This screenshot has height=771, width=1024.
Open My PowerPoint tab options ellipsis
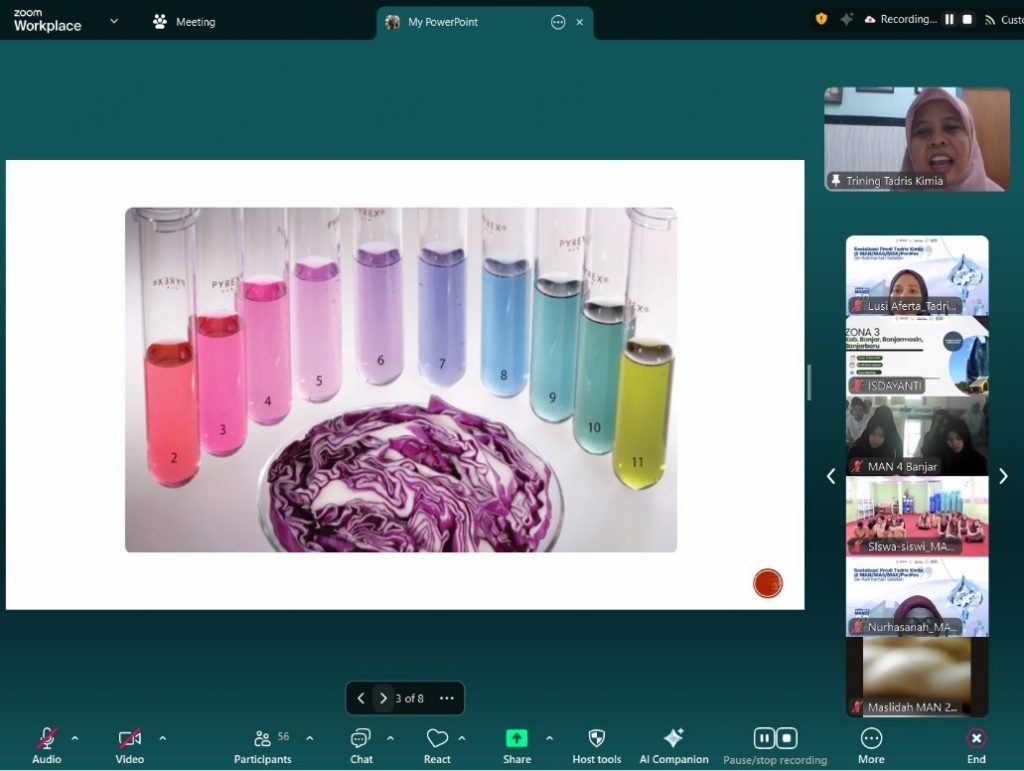[x=558, y=22]
